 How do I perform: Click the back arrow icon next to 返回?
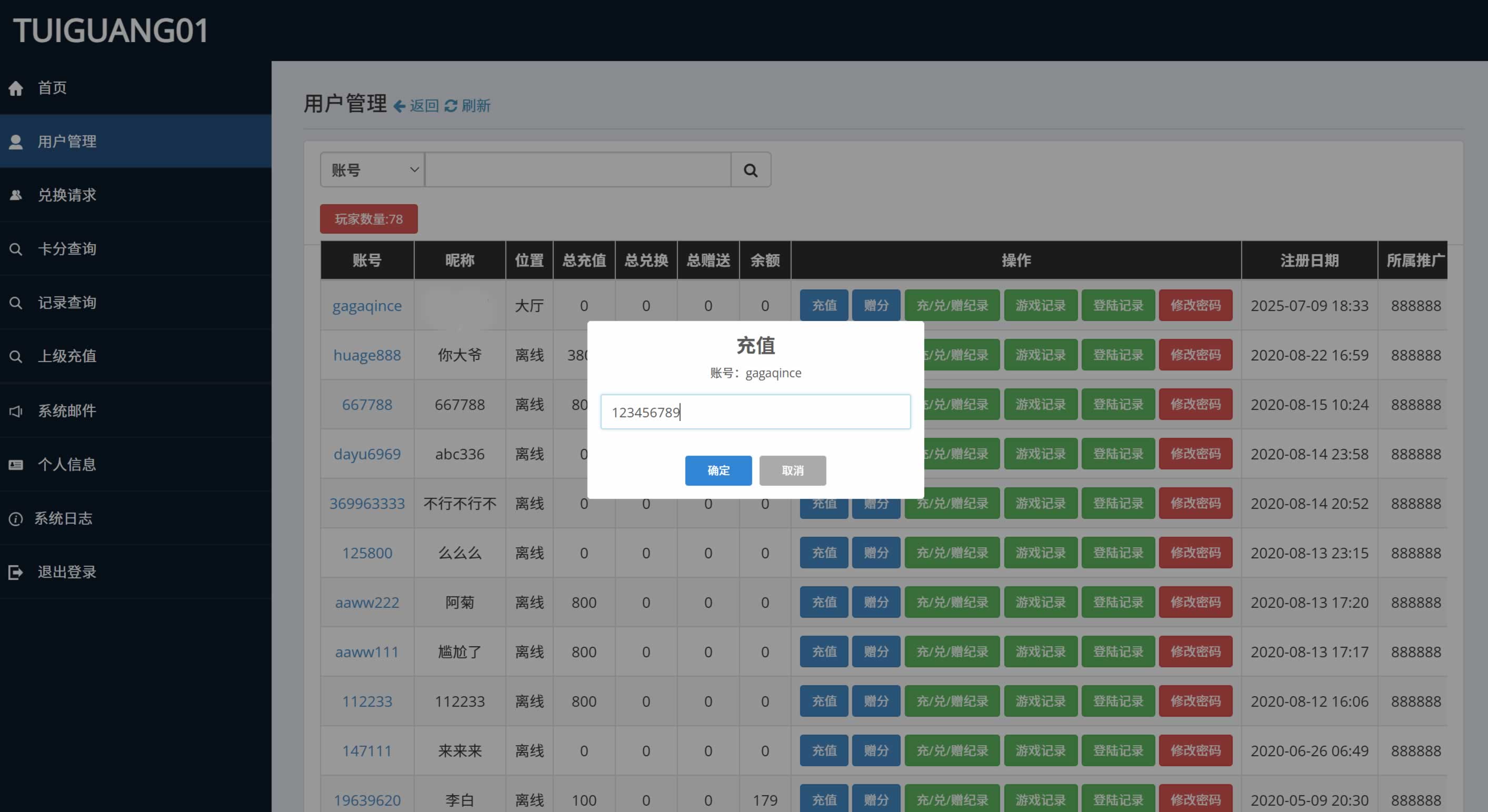tap(399, 106)
